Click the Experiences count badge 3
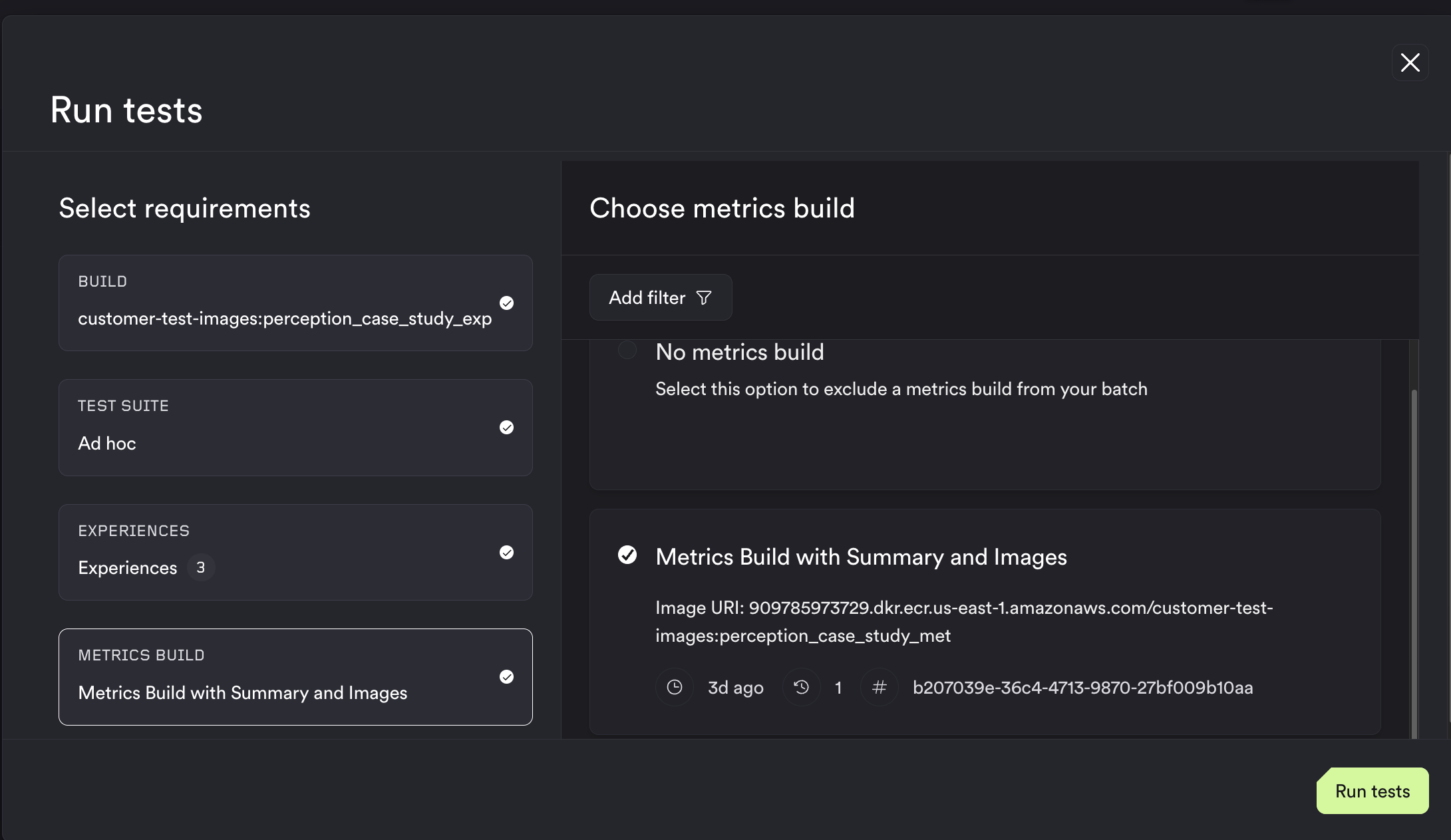The width and height of the screenshot is (1451, 840). tap(200, 567)
